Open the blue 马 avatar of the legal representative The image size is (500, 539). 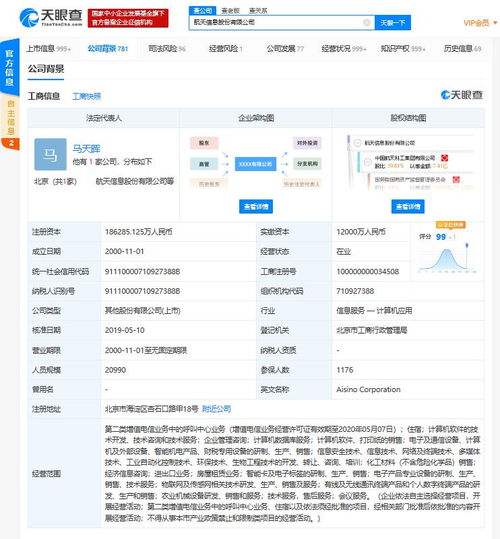tap(51, 154)
